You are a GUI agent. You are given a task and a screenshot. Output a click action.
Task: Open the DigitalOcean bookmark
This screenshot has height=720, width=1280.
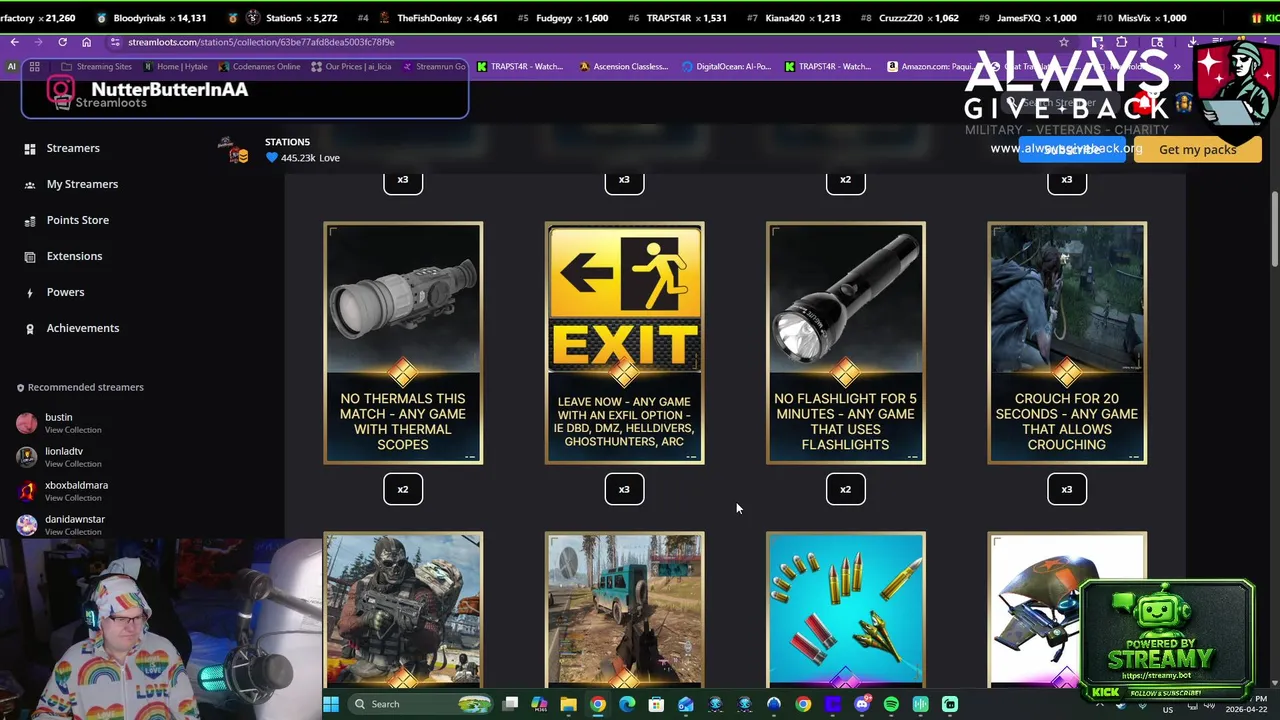tap(727, 67)
